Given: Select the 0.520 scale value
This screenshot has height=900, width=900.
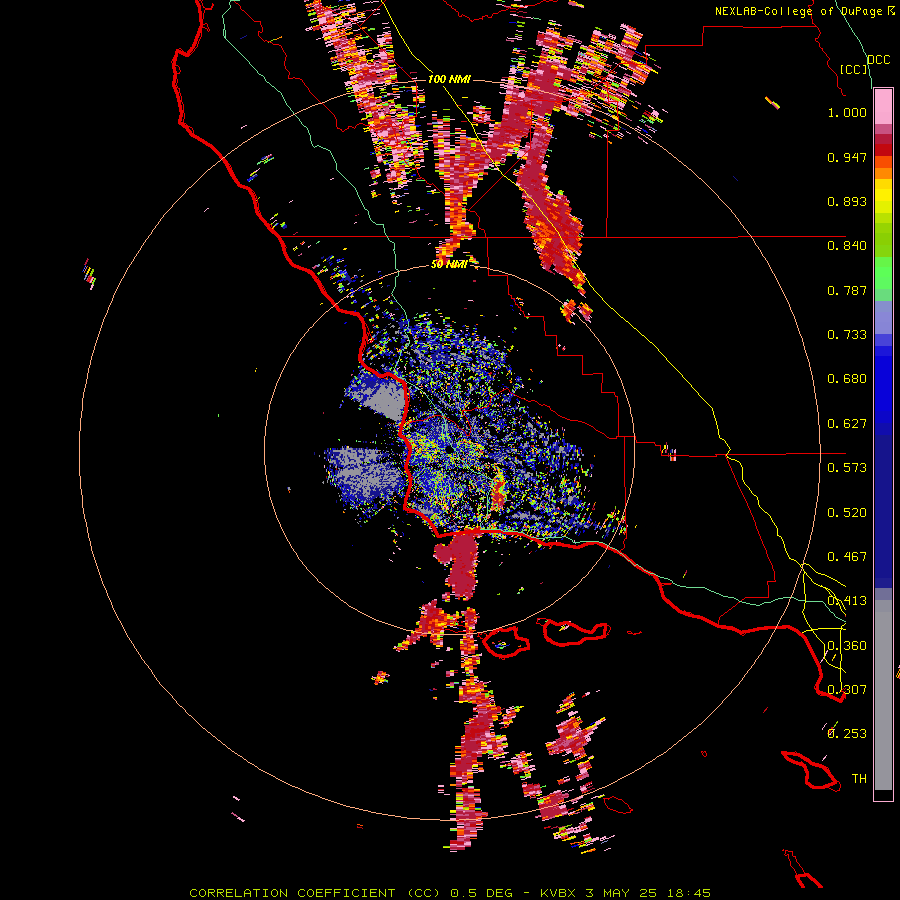Looking at the screenshot, I should pos(847,513).
